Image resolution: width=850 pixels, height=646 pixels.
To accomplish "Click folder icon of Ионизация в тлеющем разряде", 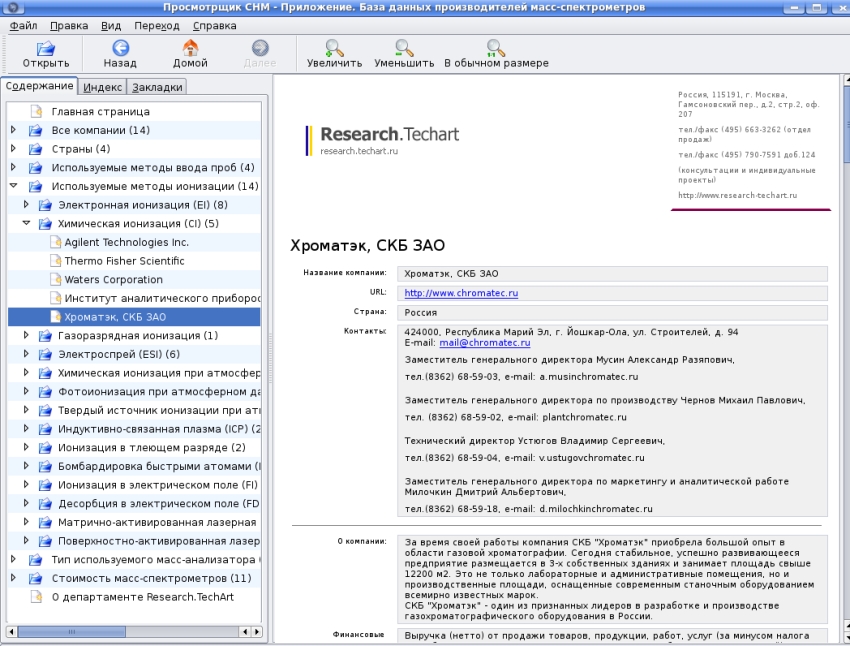I will [x=46, y=448].
